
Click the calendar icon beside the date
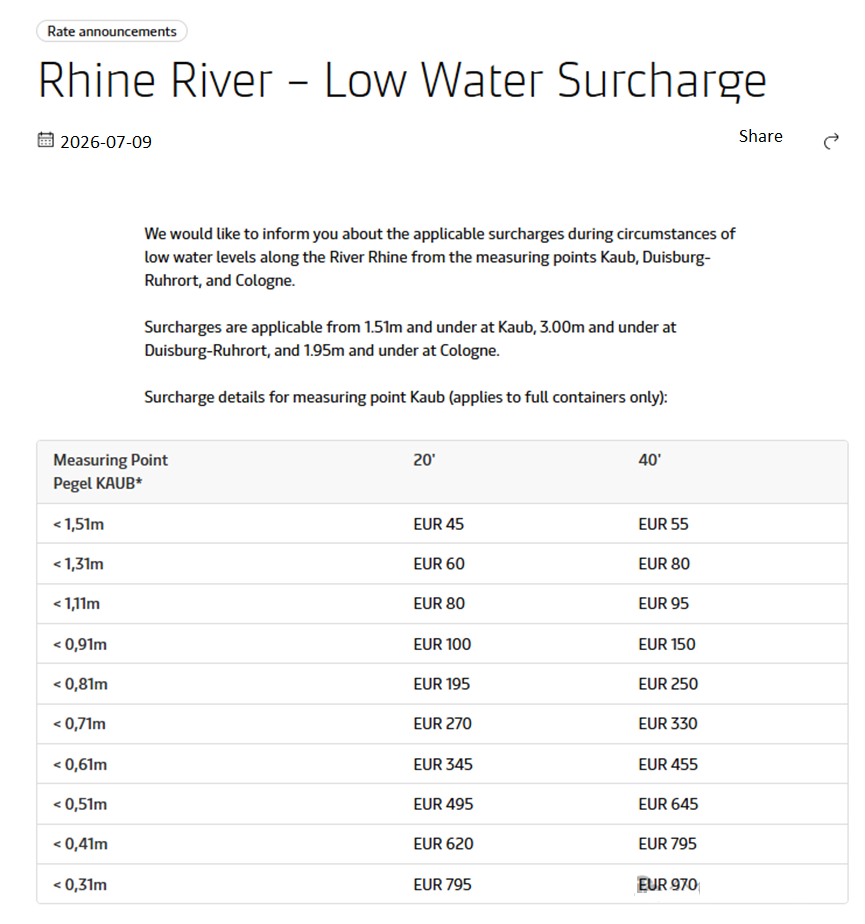[x=45, y=140]
